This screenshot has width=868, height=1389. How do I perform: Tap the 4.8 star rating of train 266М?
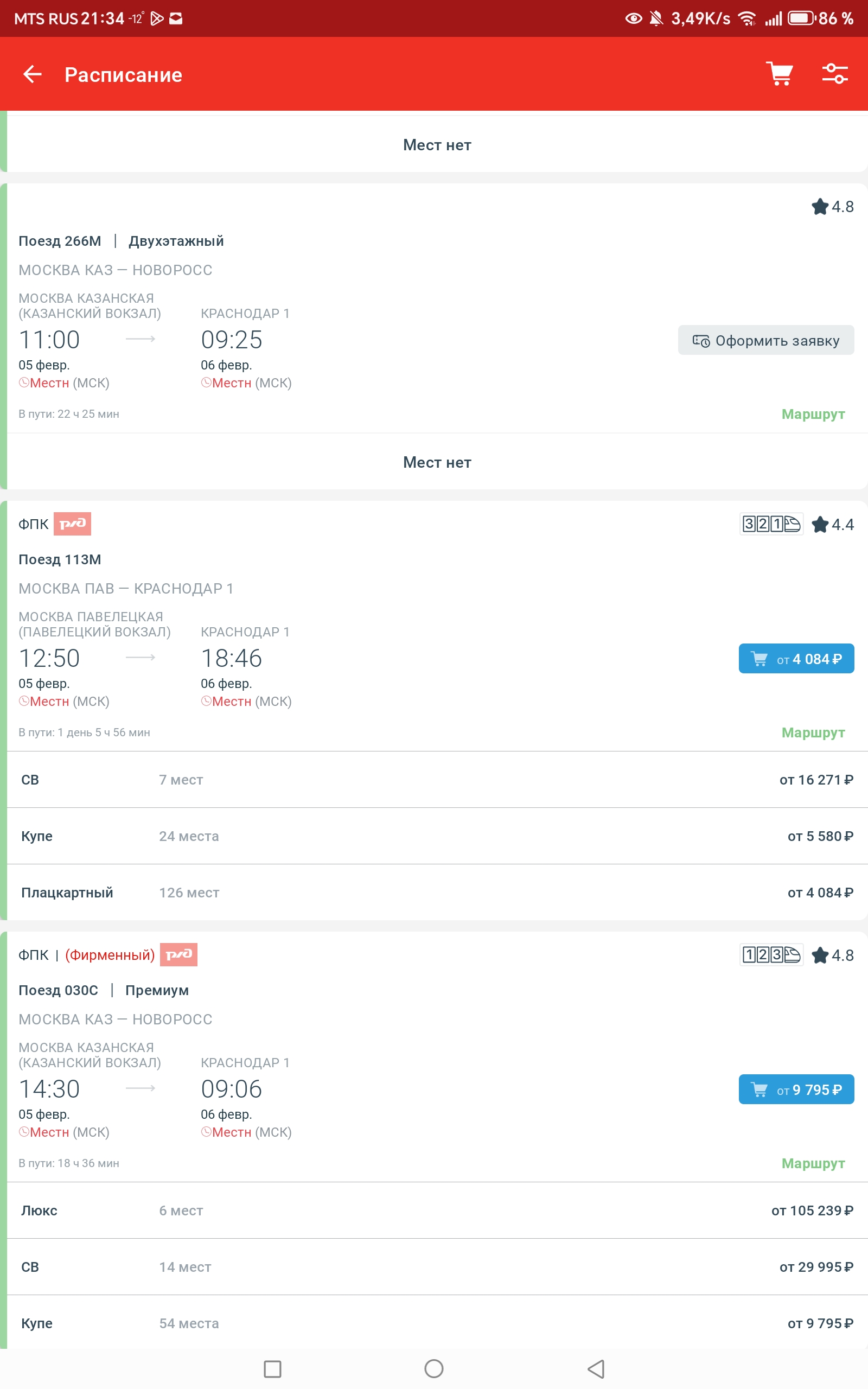(832, 207)
